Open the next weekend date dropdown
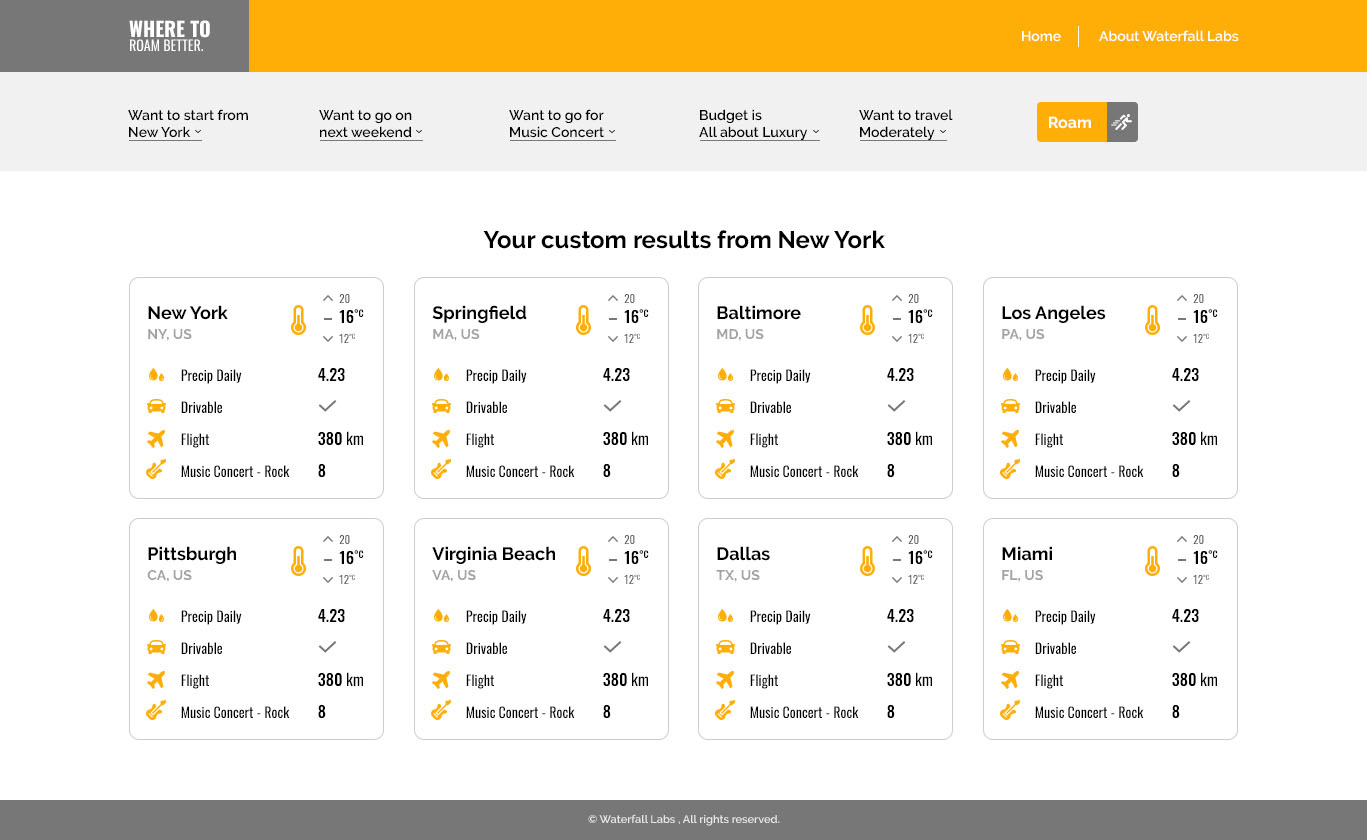Viewport: 1367px width, 840px height. coord(371,132)
